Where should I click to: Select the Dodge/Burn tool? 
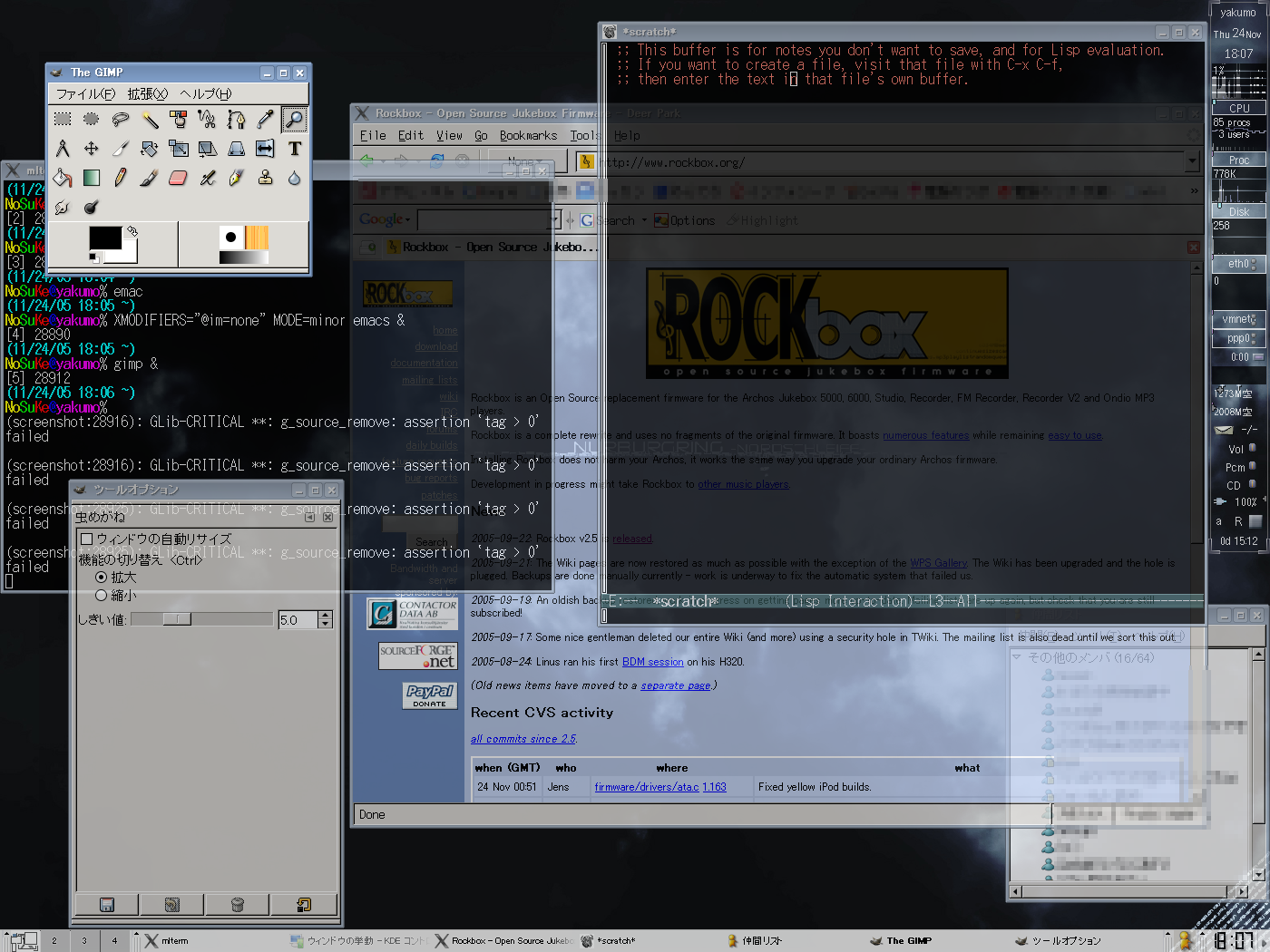pyautogui.click(x=92, y=207)
